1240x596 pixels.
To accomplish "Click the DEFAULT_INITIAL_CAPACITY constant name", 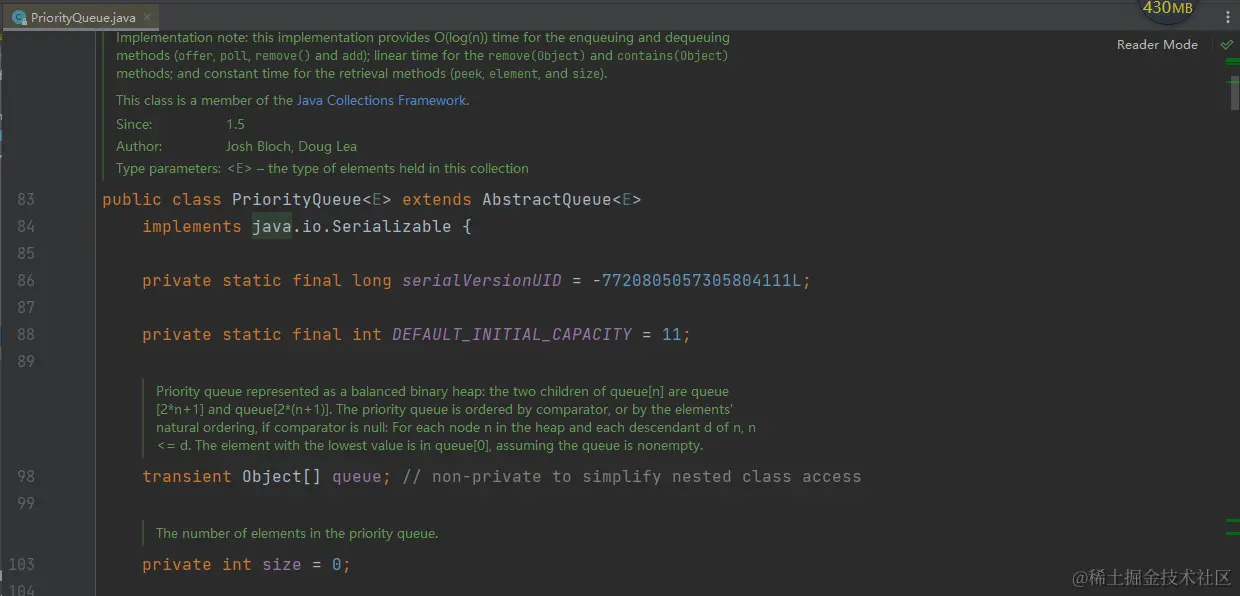I will (512, 335).
